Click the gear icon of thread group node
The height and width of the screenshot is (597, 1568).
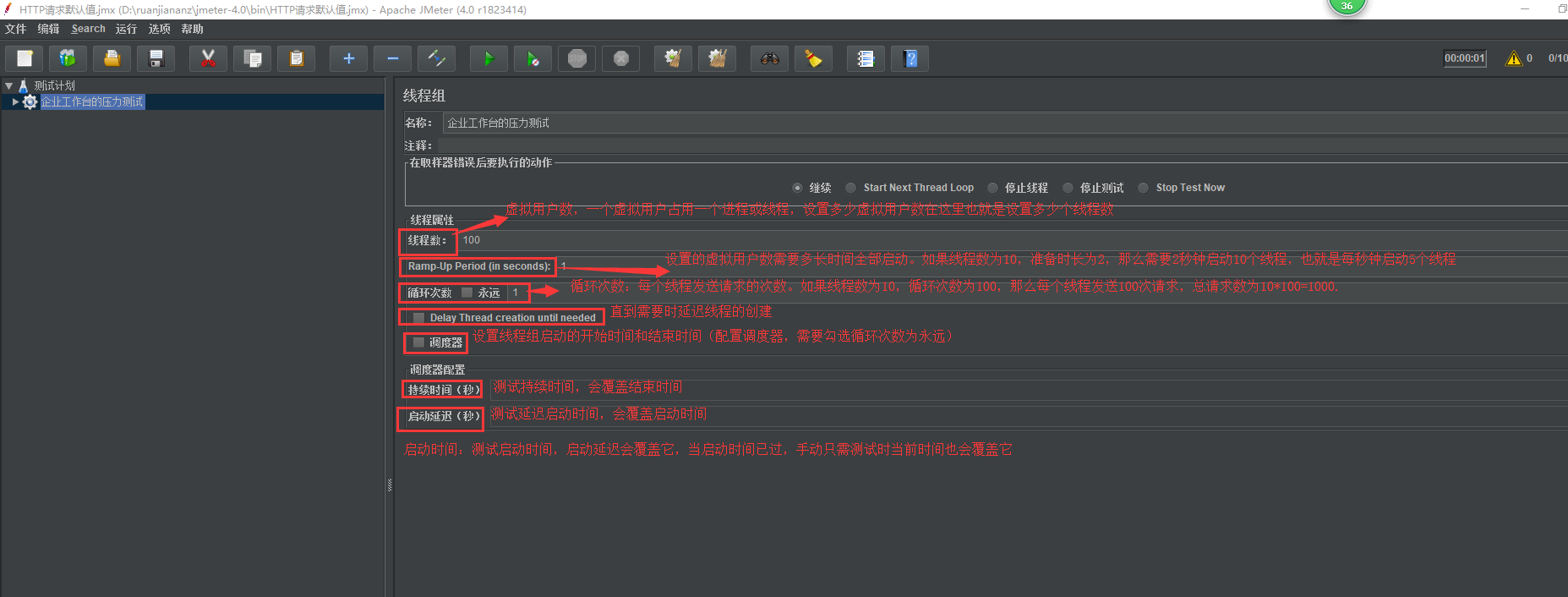click(x=30, y=101)
